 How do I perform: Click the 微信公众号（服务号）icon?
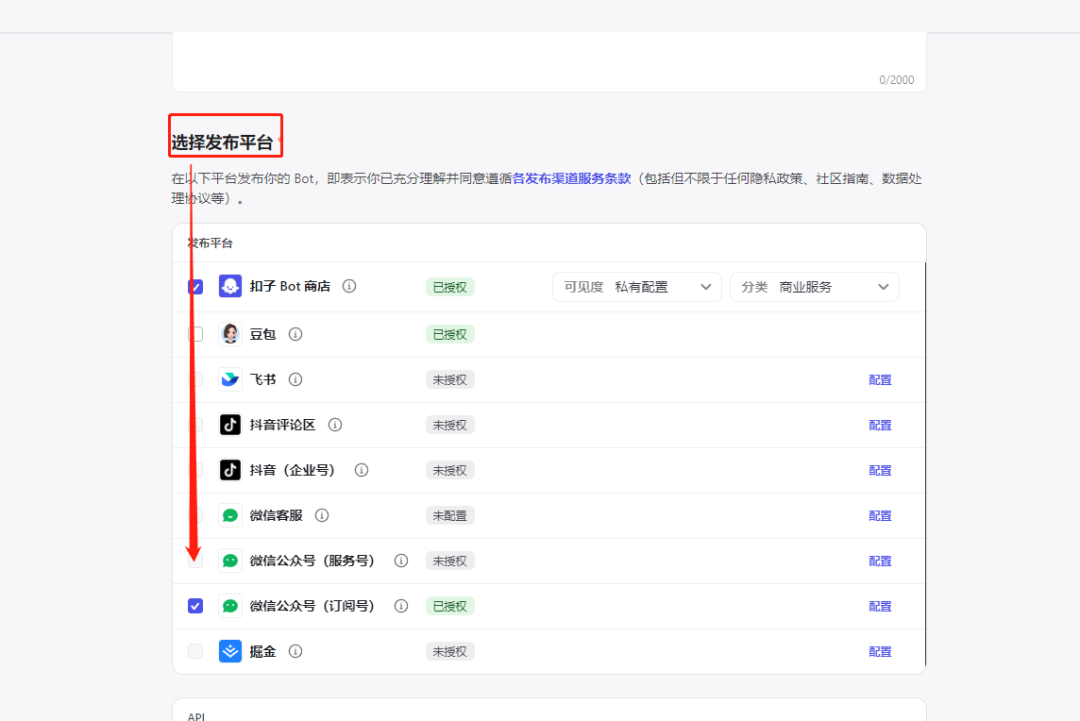(230, 561)
